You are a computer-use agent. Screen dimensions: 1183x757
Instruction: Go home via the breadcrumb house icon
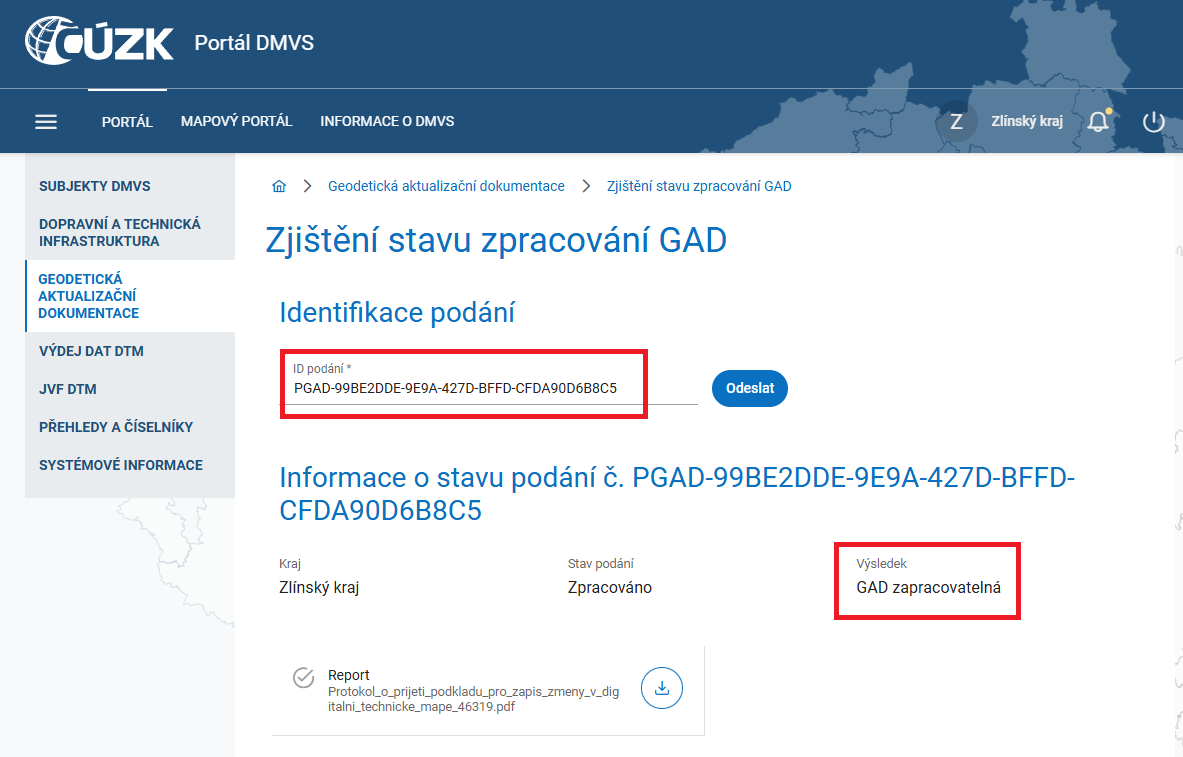pos(279,185)
